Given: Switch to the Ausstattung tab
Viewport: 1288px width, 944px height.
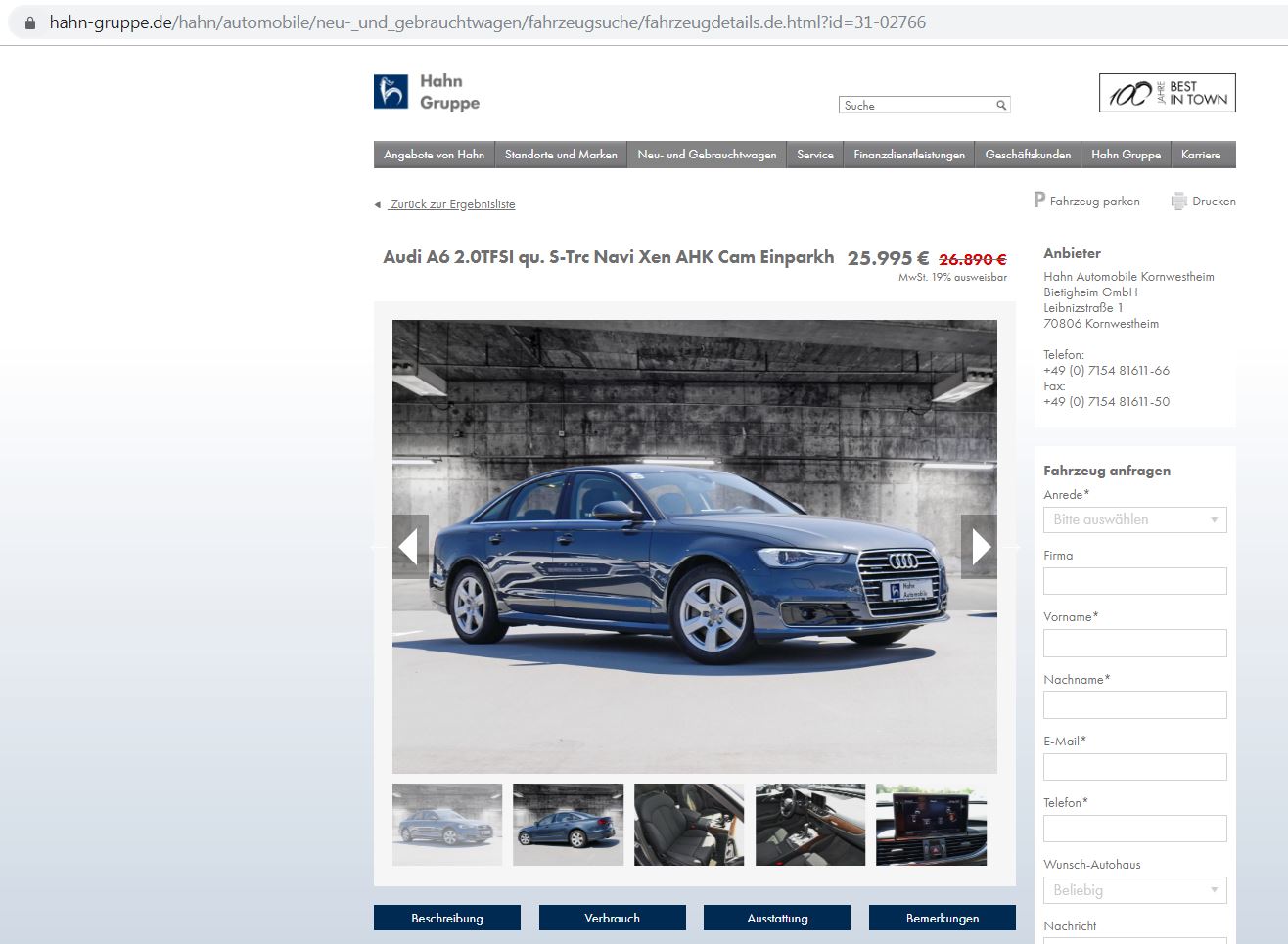Looking at the screenshot, I should [x=777, y=918].
